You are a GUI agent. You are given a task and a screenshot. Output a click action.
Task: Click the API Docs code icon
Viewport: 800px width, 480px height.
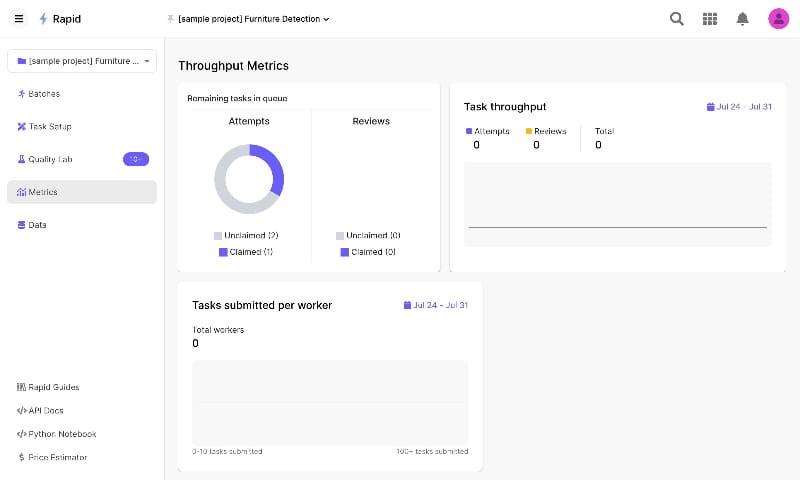pyautogui.click(x=21, y=411)
